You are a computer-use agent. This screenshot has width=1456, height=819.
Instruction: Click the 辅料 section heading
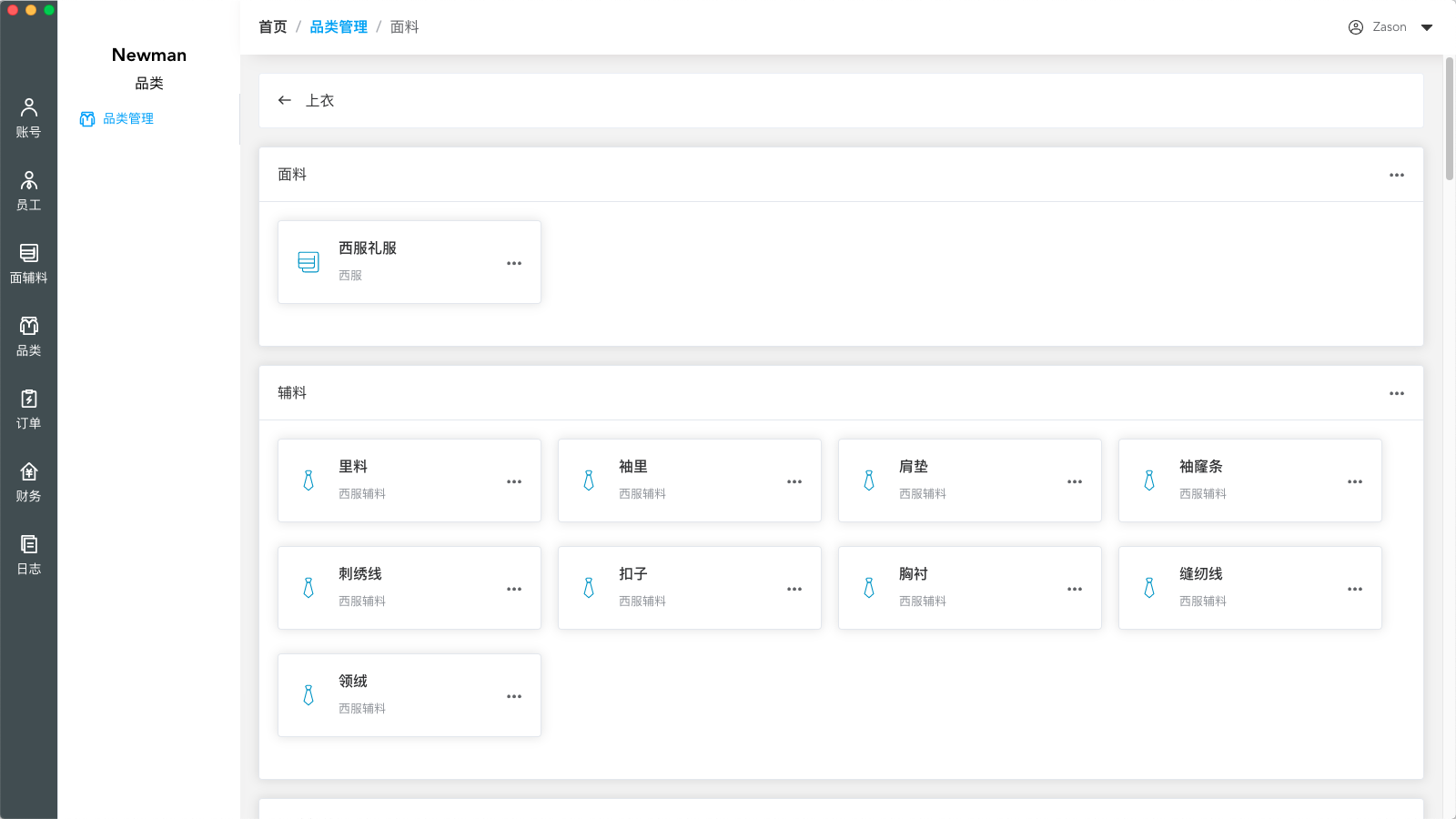point(292,393)
